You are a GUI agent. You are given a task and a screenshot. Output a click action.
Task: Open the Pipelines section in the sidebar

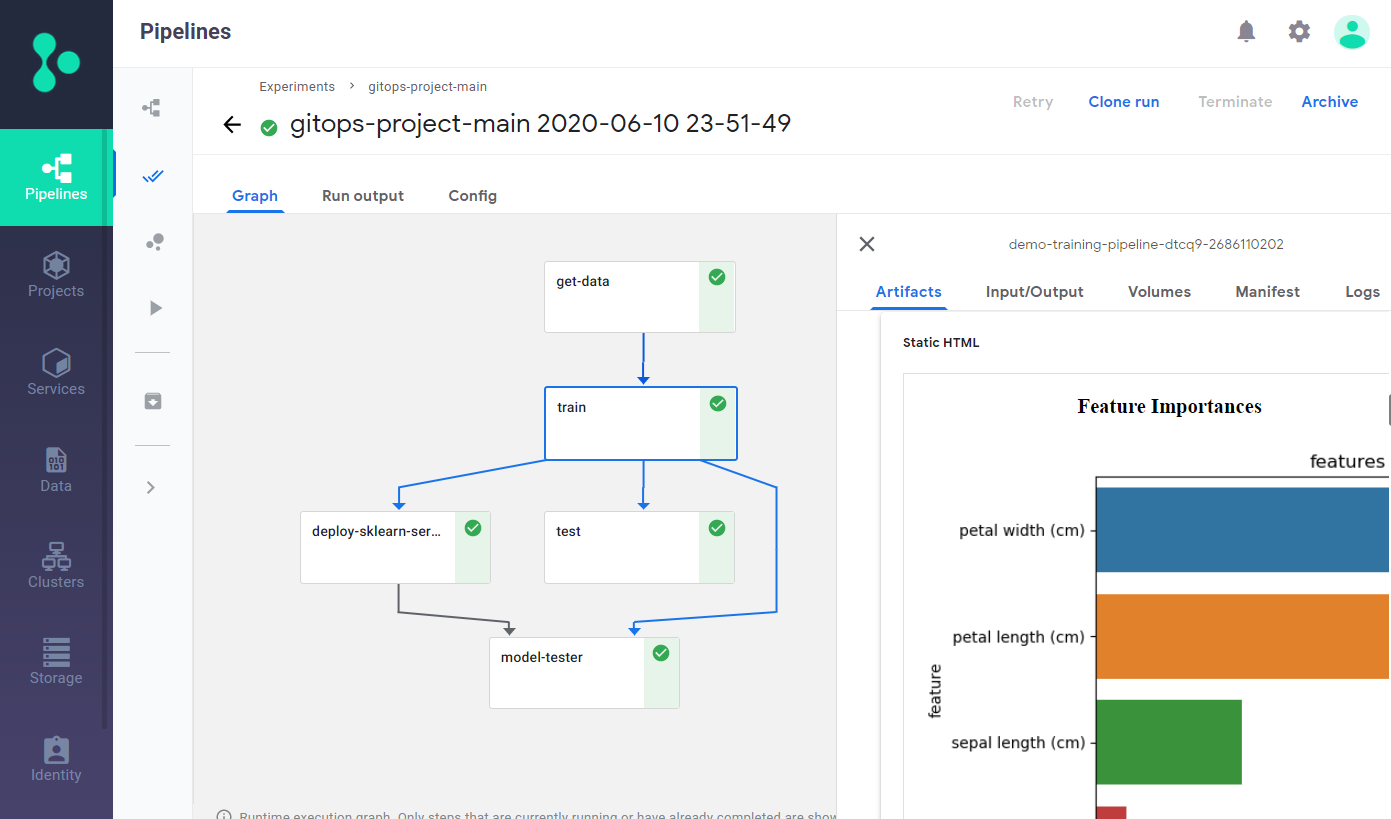56,178
